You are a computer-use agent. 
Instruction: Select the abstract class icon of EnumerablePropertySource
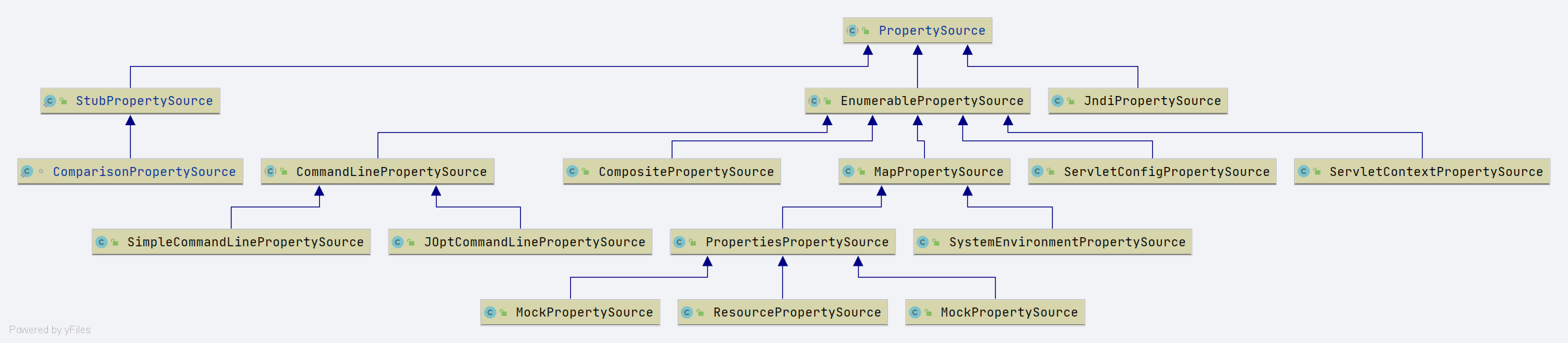814,101
